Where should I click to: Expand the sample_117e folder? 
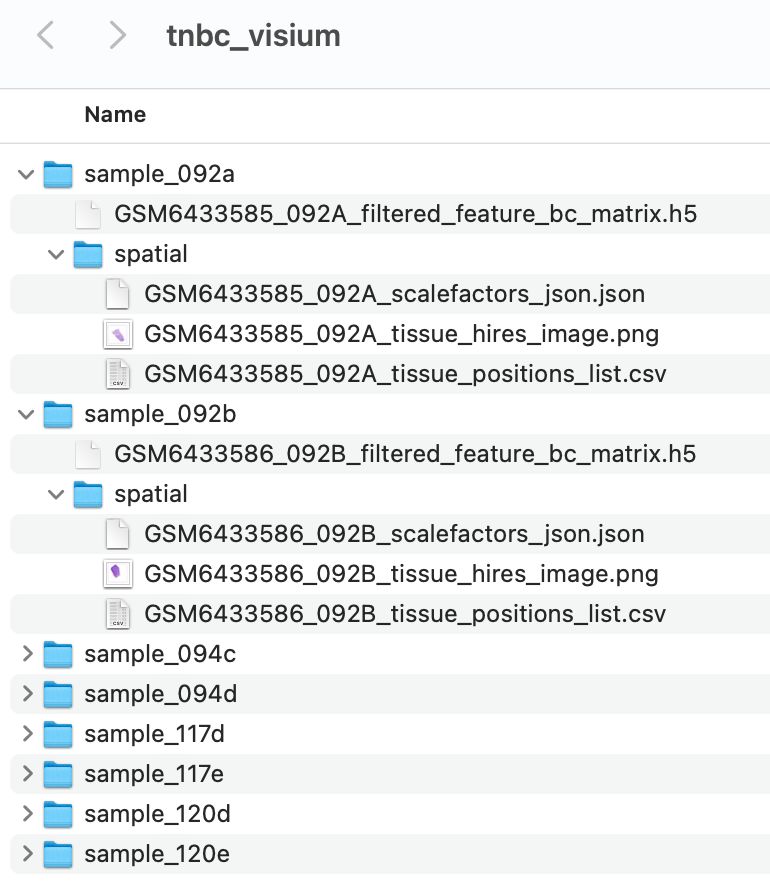[27, 774]
